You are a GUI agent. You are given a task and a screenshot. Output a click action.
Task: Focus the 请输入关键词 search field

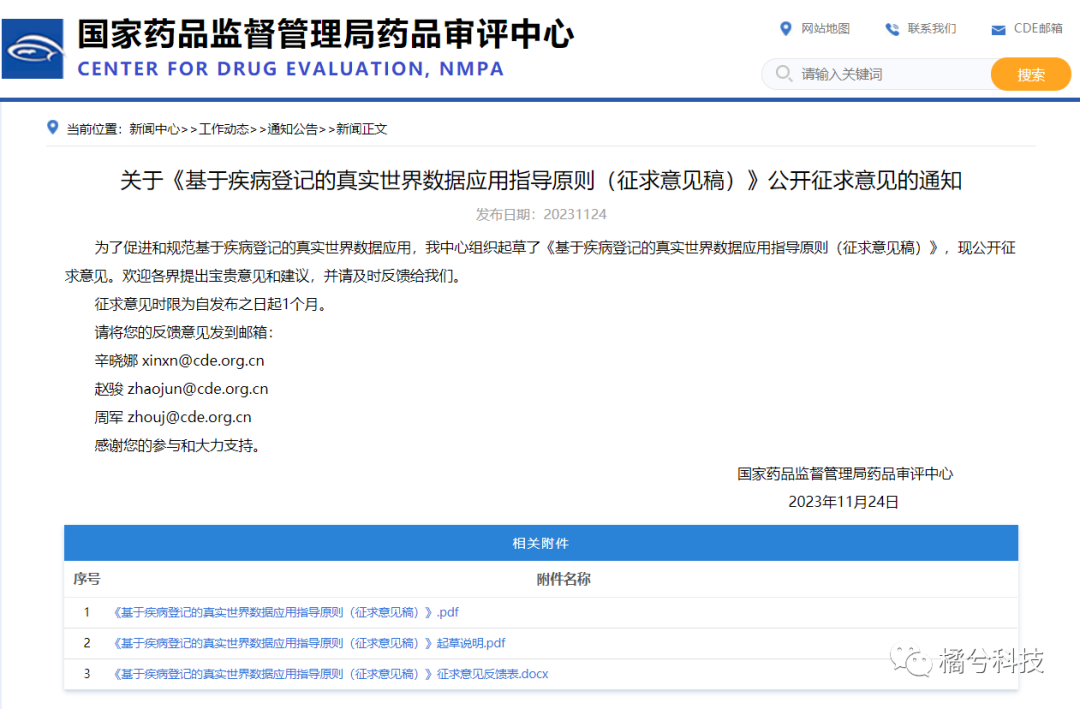click(x=876, y=74)
